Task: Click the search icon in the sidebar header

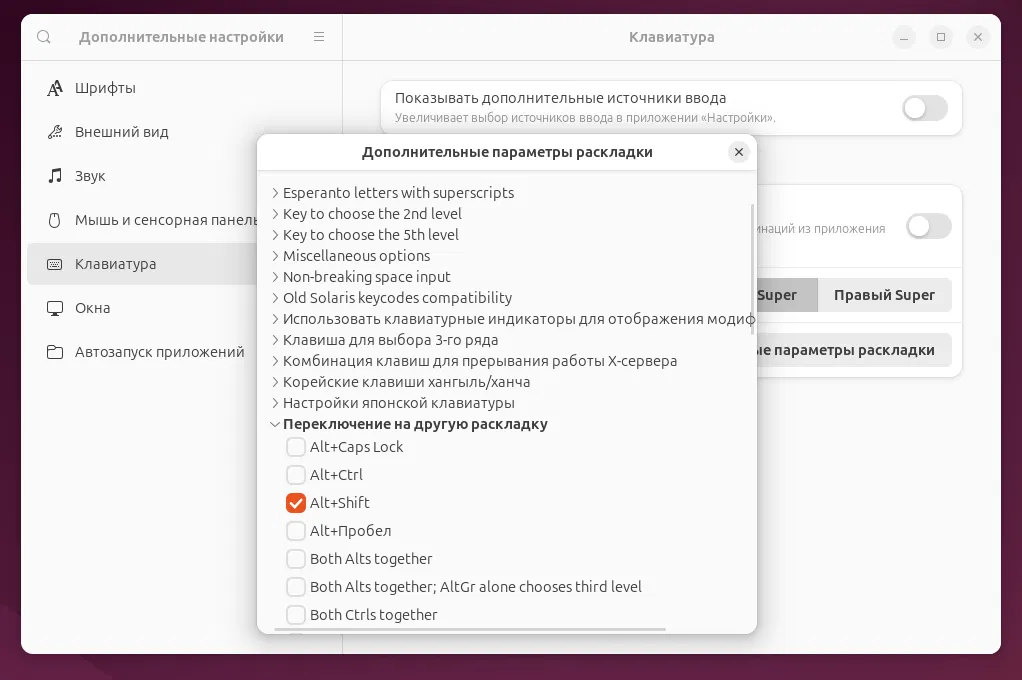Action: (x=44, y=37)
